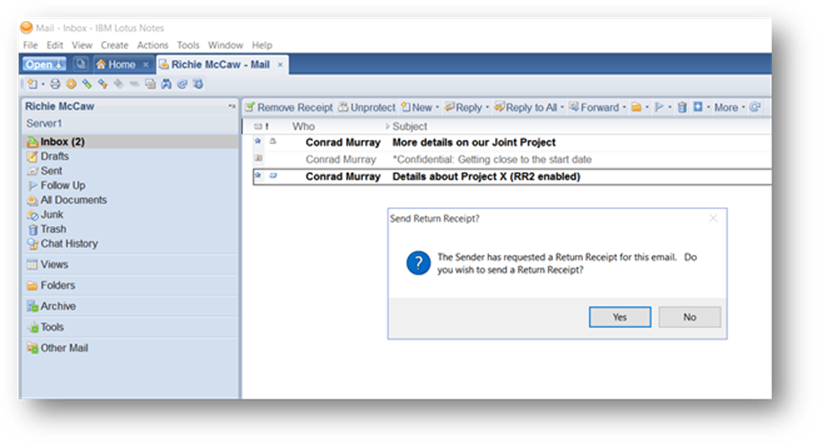Click the new document icon in the toolbar
This screenshot has width=818, height=444.
33,84
